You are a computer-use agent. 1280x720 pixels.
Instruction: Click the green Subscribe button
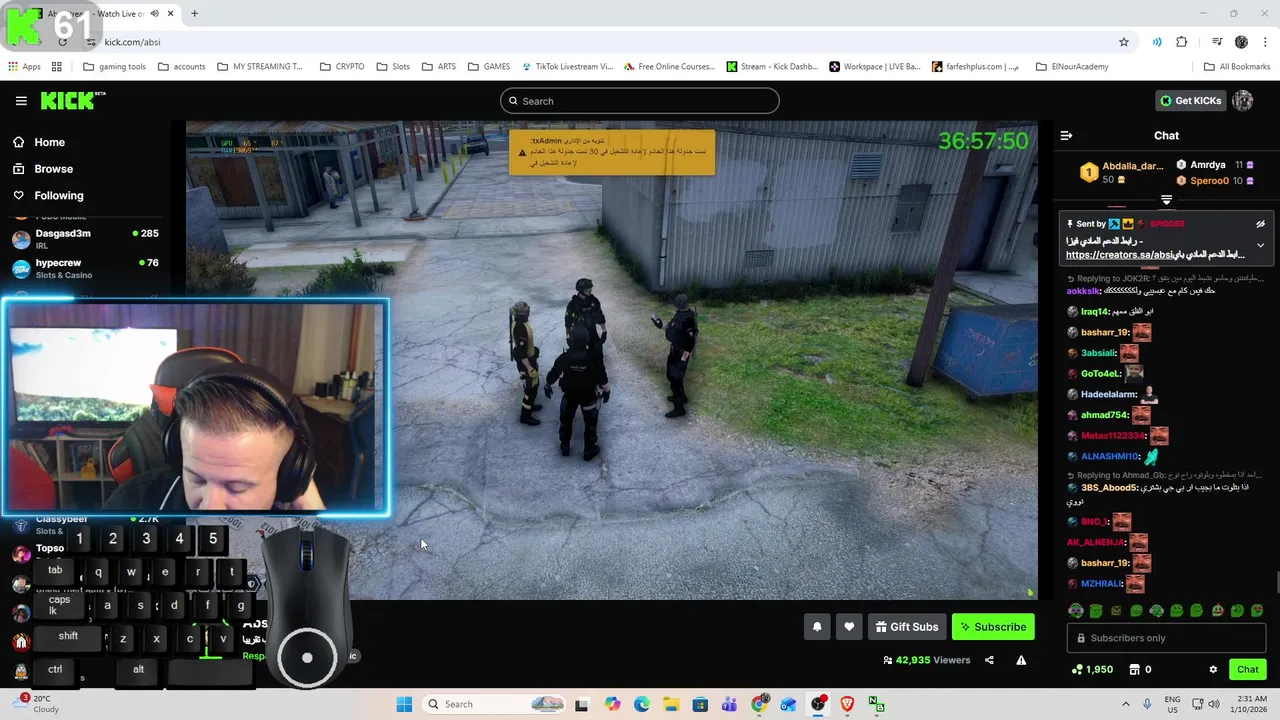[x=993, y=627]
